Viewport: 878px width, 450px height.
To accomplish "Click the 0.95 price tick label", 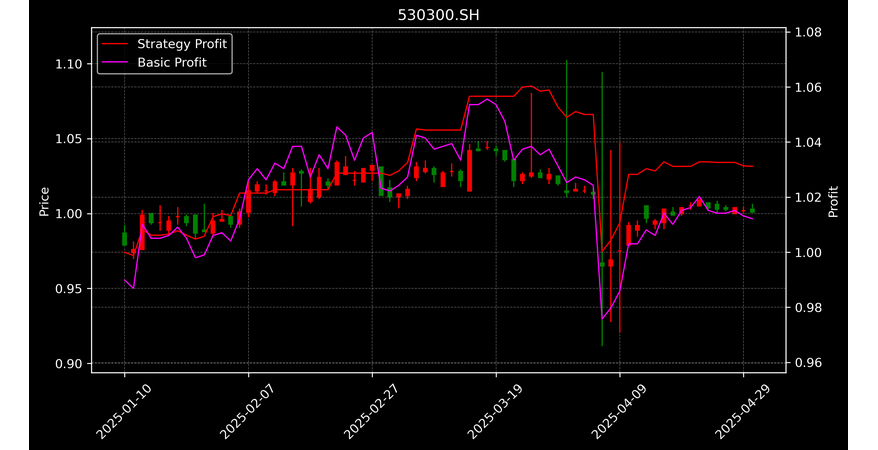I will 68,289.
